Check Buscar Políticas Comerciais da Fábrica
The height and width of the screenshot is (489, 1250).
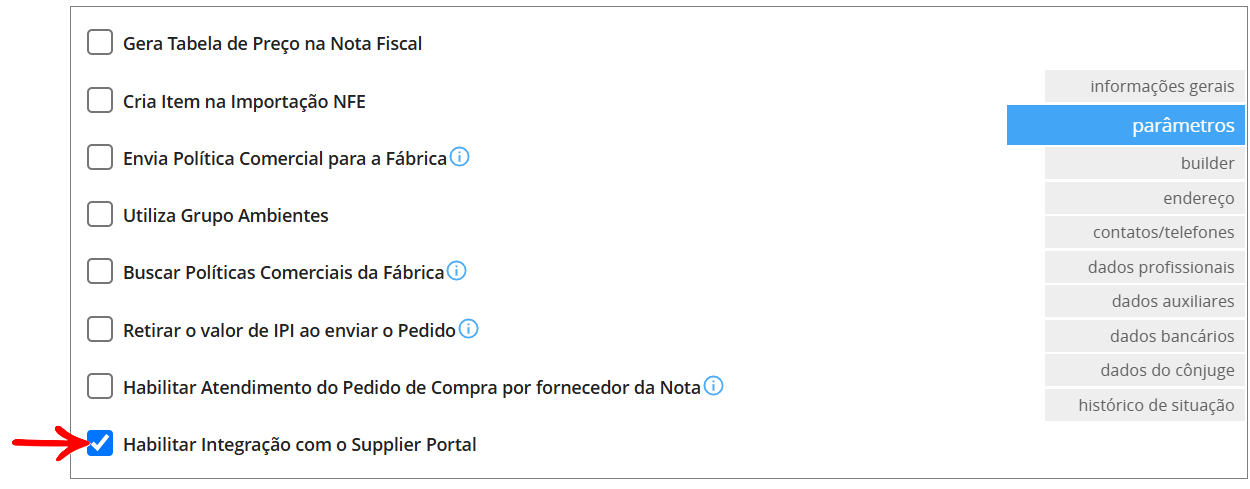100,271
